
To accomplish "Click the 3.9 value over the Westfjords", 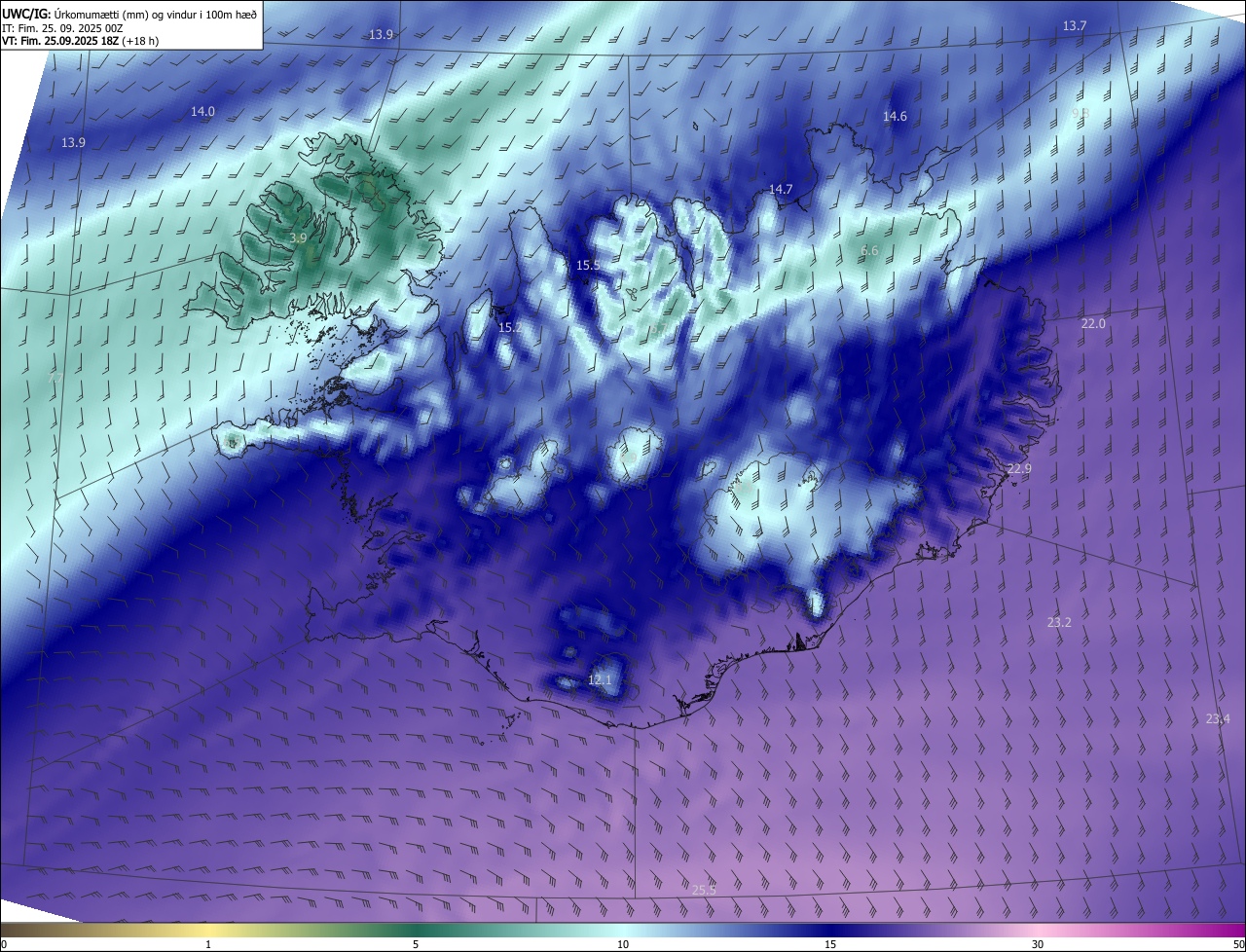I will click(299, 238).
